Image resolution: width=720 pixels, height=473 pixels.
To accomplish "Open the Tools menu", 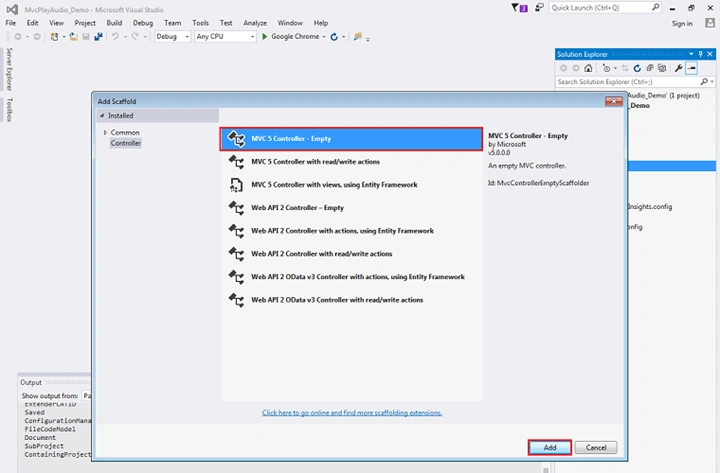I will click(x=200, y=23).
